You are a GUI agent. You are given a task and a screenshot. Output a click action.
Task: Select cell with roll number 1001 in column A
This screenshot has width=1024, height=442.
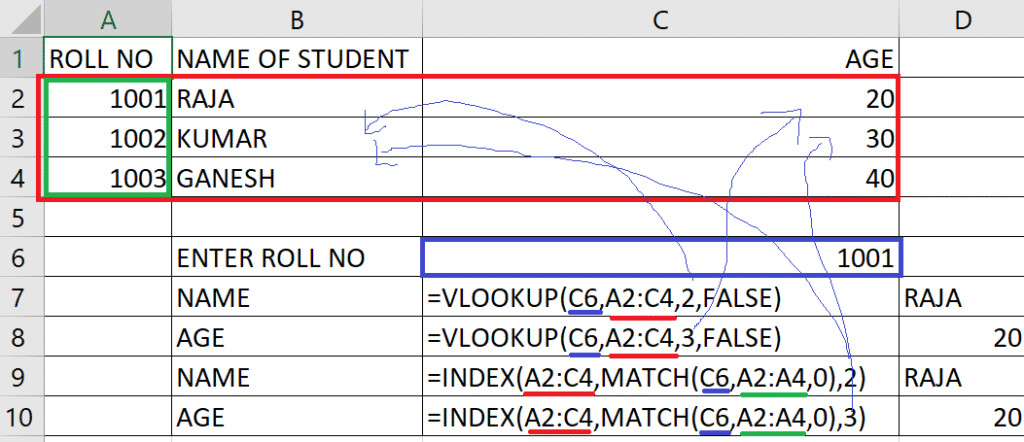[108, 99]
